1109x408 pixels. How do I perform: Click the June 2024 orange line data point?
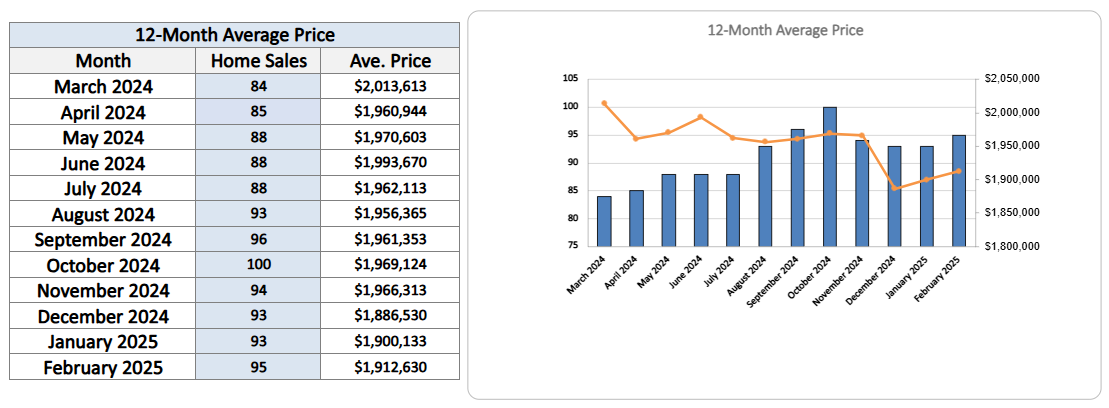click(700, 117)
